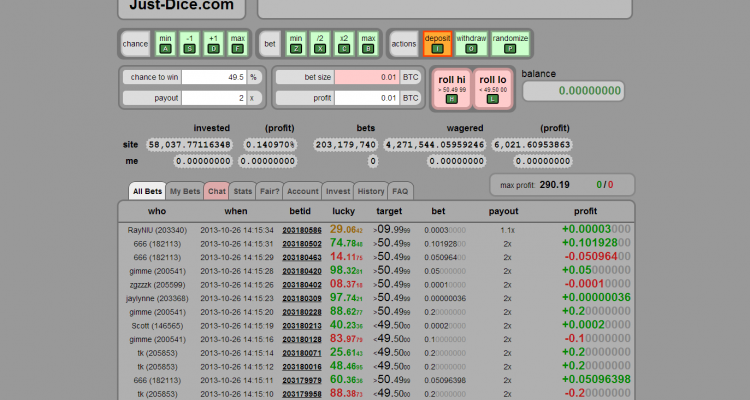The height and width of the screenshot is (400, 750).
Task: Switch to the My Bets tab
Action: tap(185, 191)
